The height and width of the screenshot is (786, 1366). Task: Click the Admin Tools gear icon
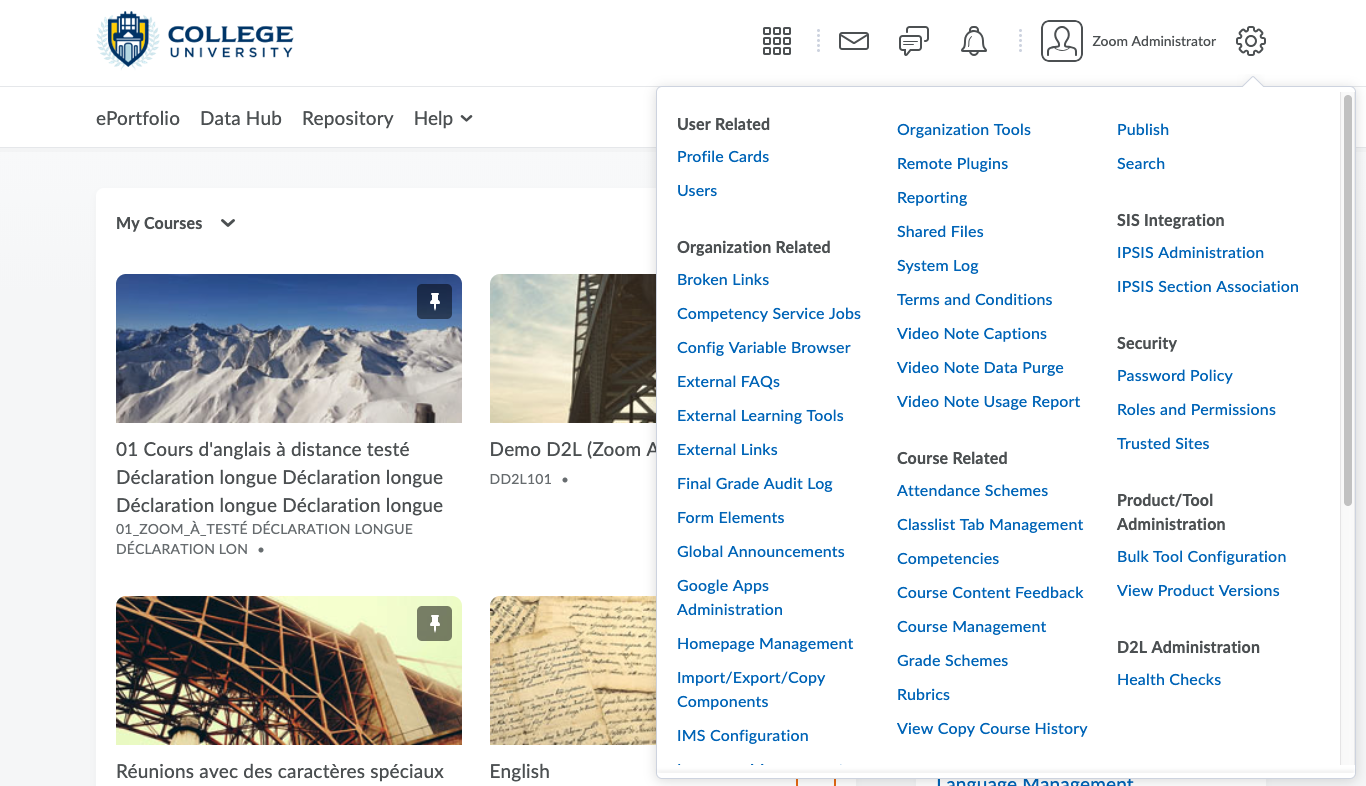(1251, 41)
